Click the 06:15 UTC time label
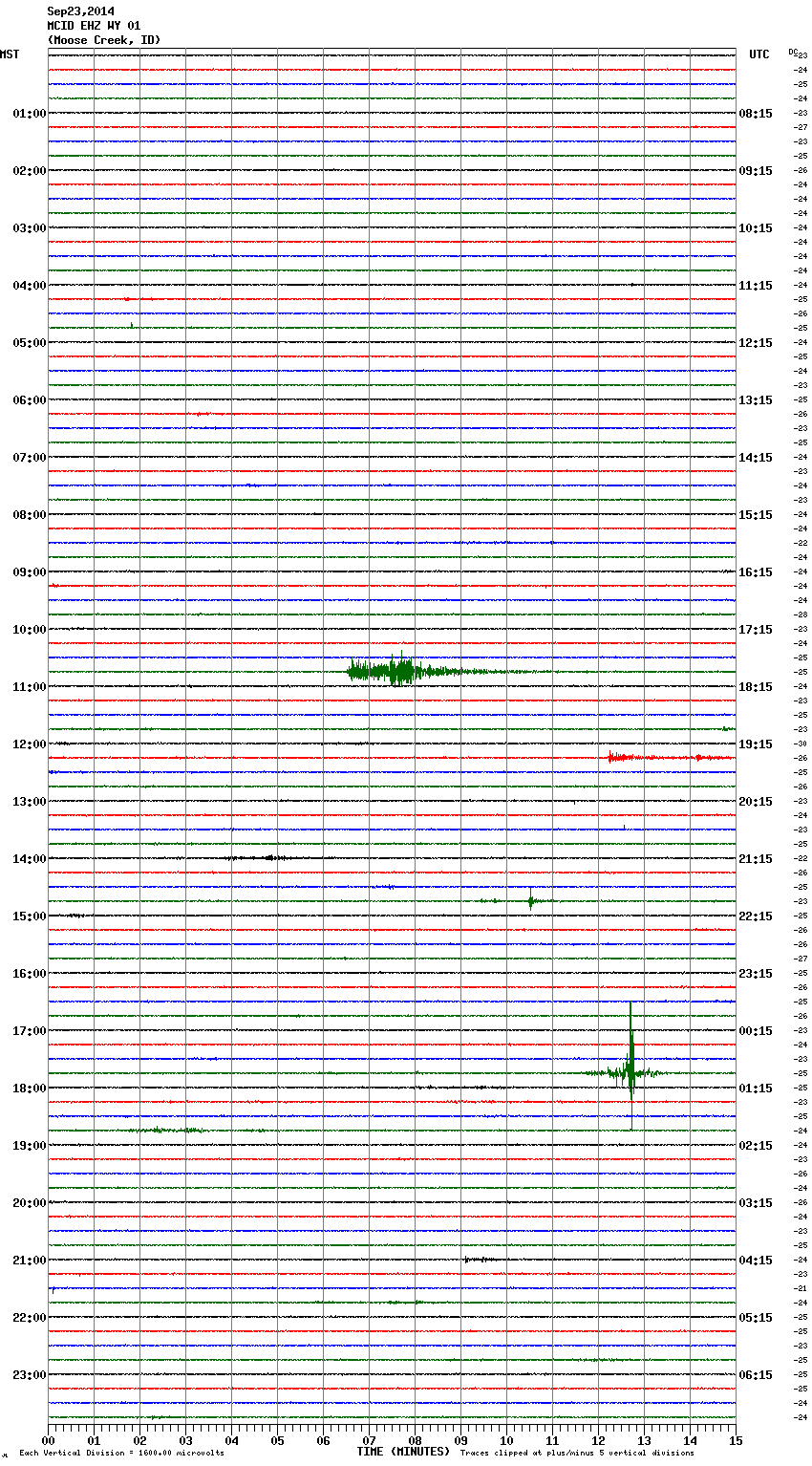This screenshot has height=1466, width=812. click(x=756, y=1375)
